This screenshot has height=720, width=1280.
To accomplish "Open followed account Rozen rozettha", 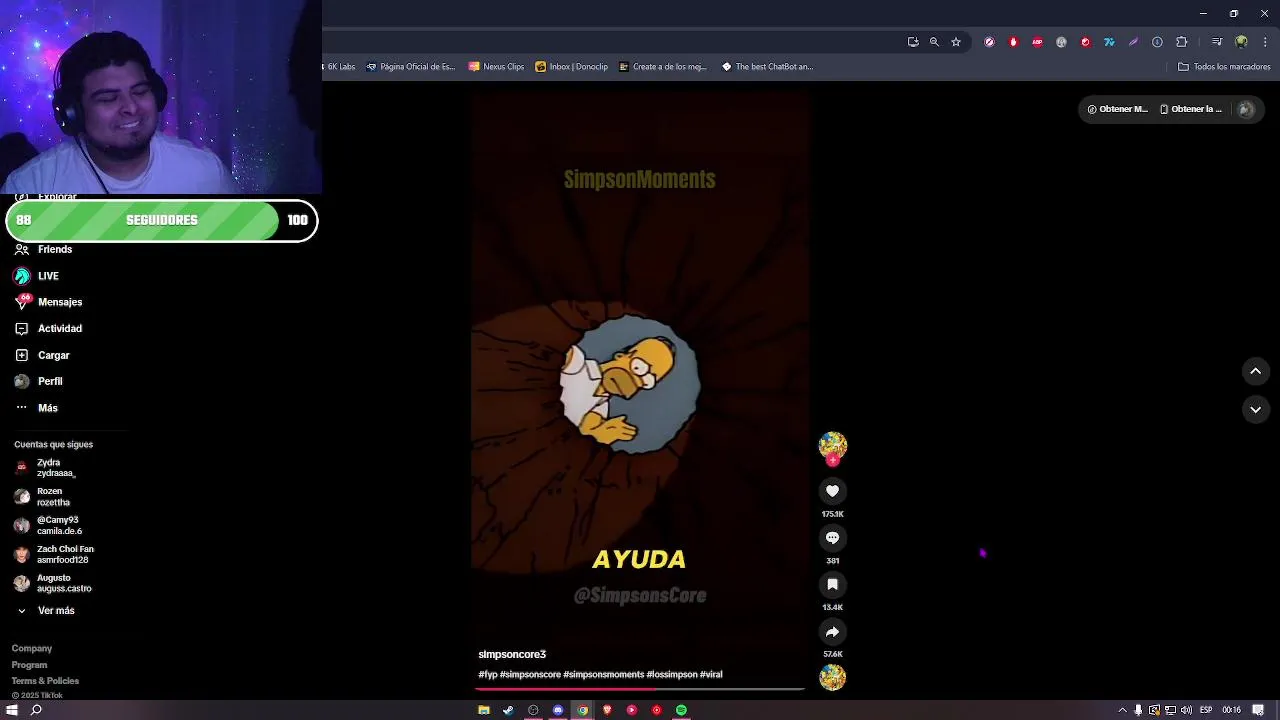I will tap(42, 497).
